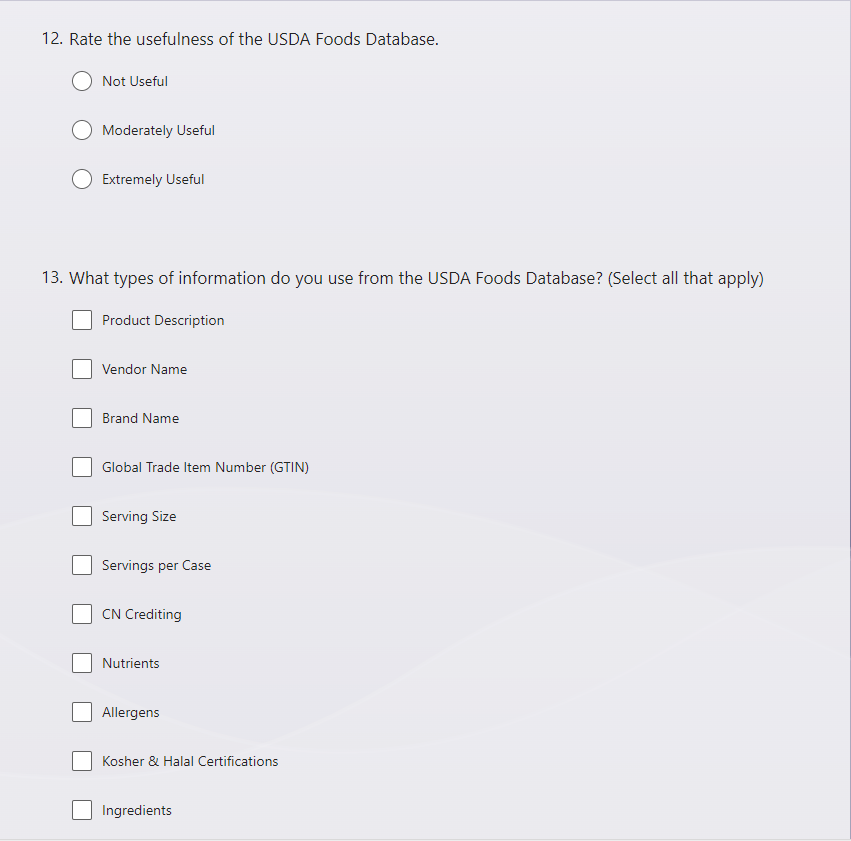This screenshot has width=851, height=841.
Task: Enable the Nutrients checkbox
Action: click(x=82, y=663)
